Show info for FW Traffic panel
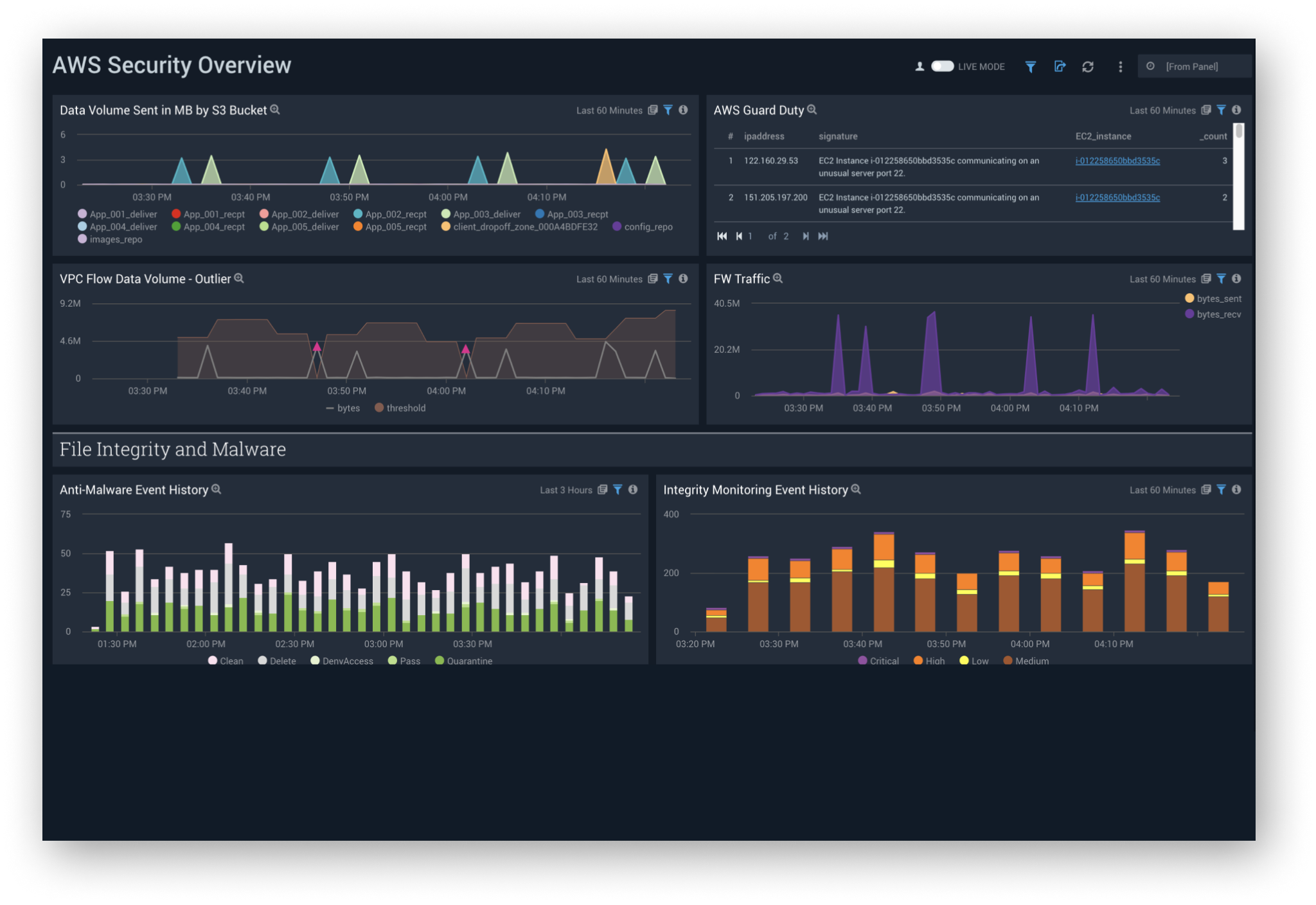 (1236, 278)
